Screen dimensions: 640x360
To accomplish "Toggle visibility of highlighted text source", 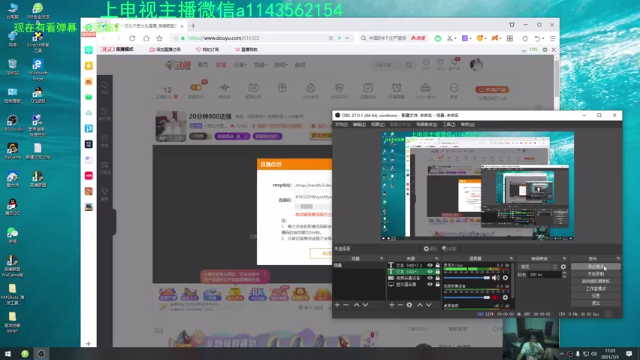I will (x=430, y=271).
